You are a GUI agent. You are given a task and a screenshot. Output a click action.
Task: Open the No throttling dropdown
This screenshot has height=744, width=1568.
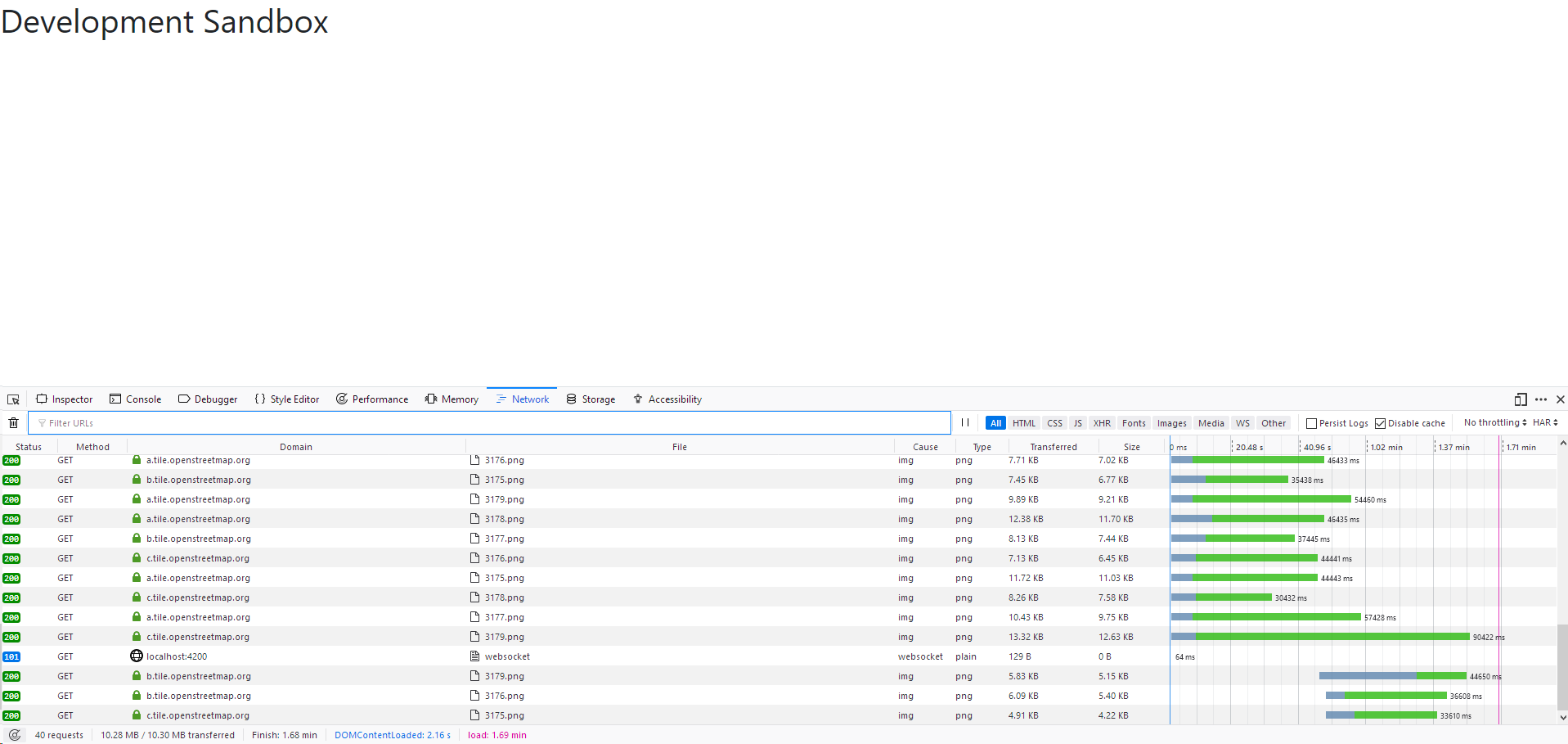pyautogui.click(x=1495, y=422)
